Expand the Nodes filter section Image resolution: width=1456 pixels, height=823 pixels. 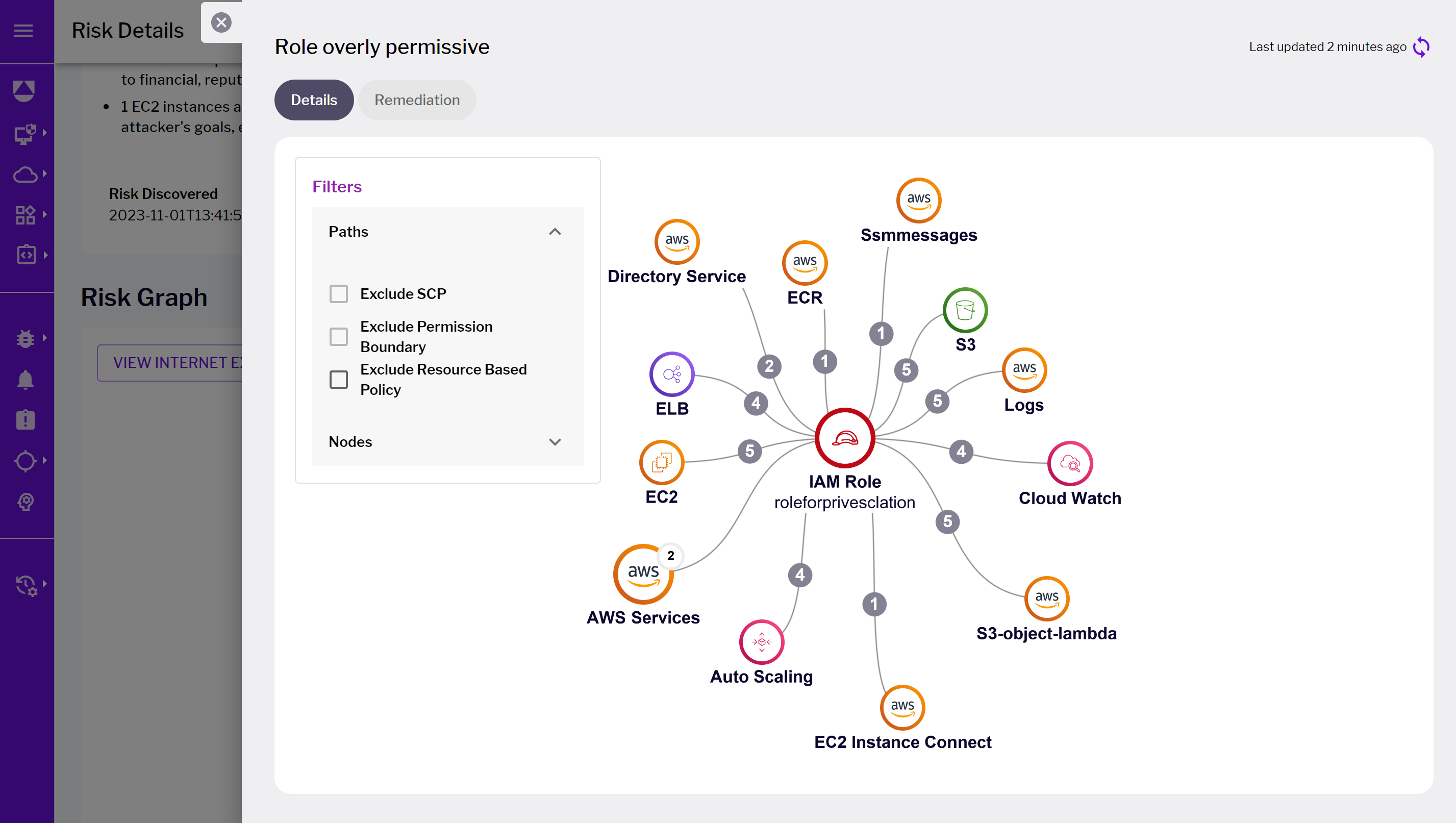click(x=555, y=442)
